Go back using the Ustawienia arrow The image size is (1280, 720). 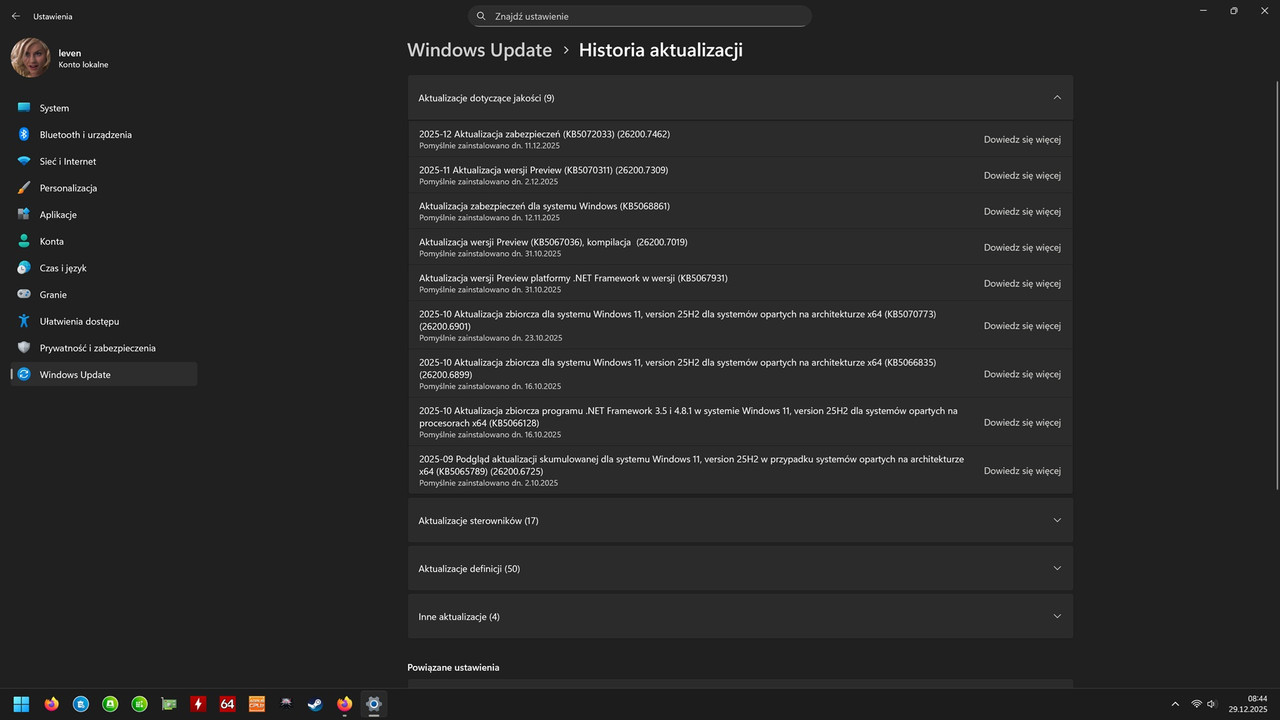click(x=15, y=16)
